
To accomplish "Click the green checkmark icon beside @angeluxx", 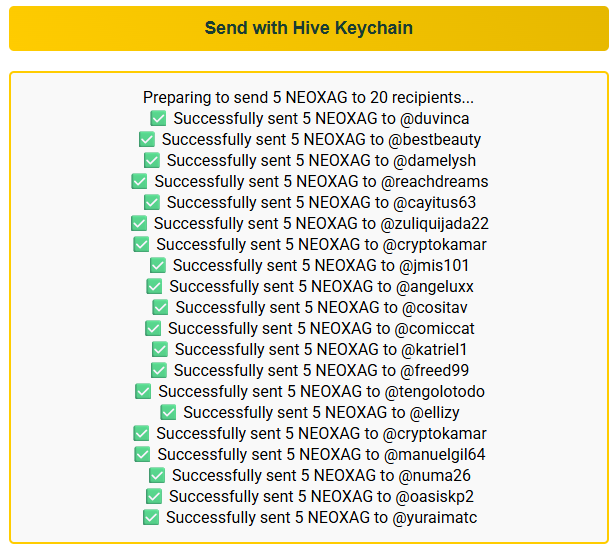I will tap(154, 287).
